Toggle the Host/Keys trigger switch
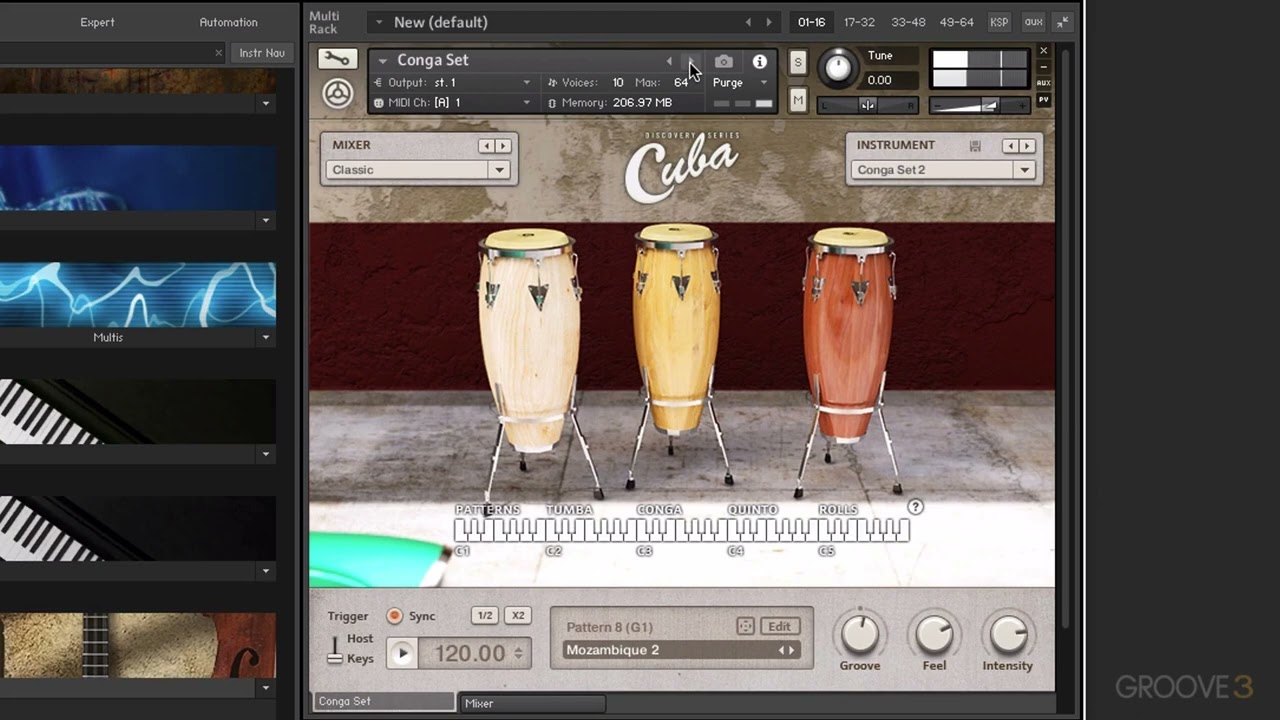 point(335,649)
